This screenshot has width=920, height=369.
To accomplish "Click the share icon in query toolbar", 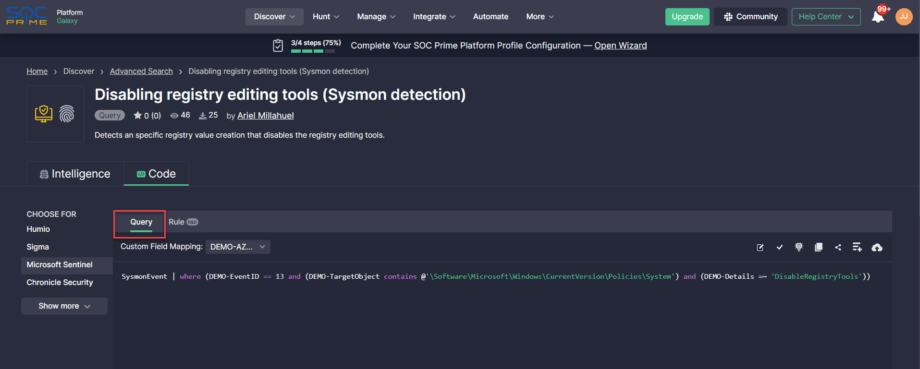I will point(838,248).
